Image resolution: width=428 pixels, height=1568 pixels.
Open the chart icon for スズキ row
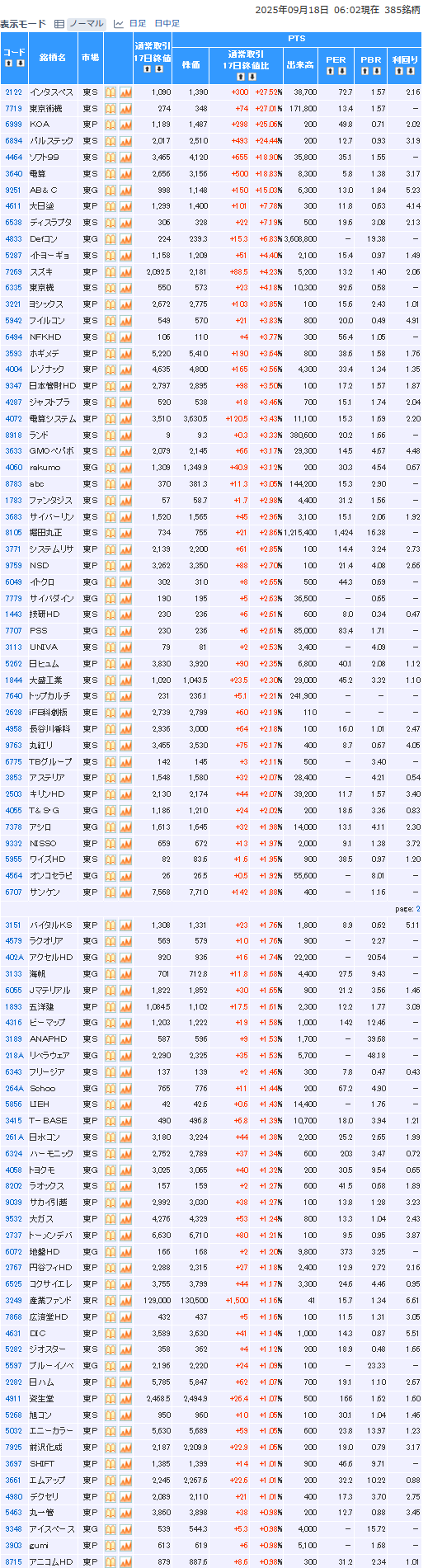[125, 272]
